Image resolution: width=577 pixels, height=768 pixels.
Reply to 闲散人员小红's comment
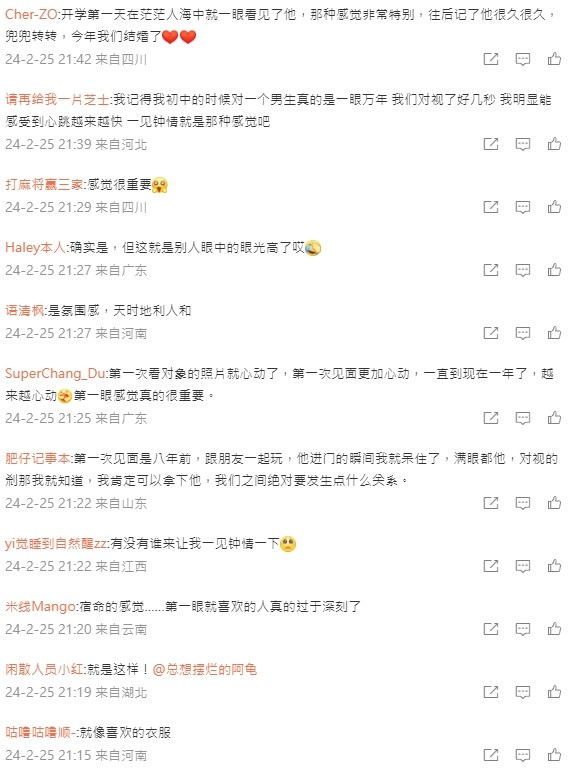pos(523,693)
